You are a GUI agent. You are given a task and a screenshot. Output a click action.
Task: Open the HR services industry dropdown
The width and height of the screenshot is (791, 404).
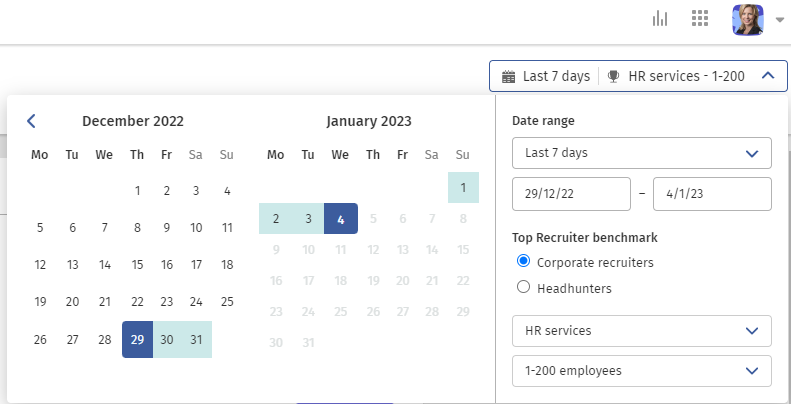pyautogui.click(x=641, y=330)
